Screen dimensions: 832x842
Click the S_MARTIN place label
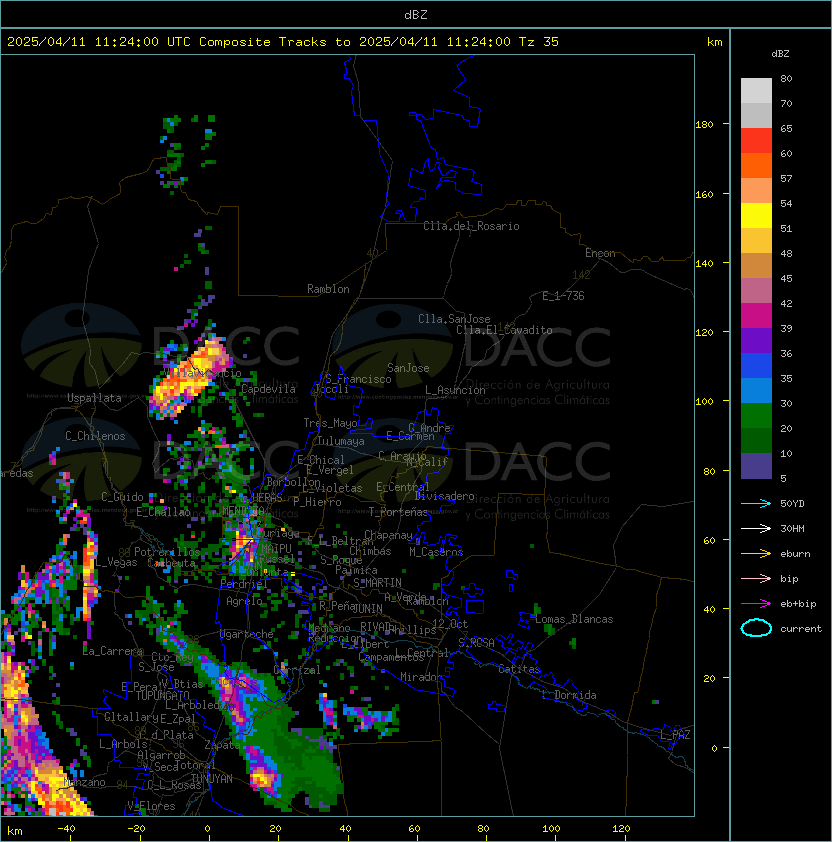(x=377, y=583)
